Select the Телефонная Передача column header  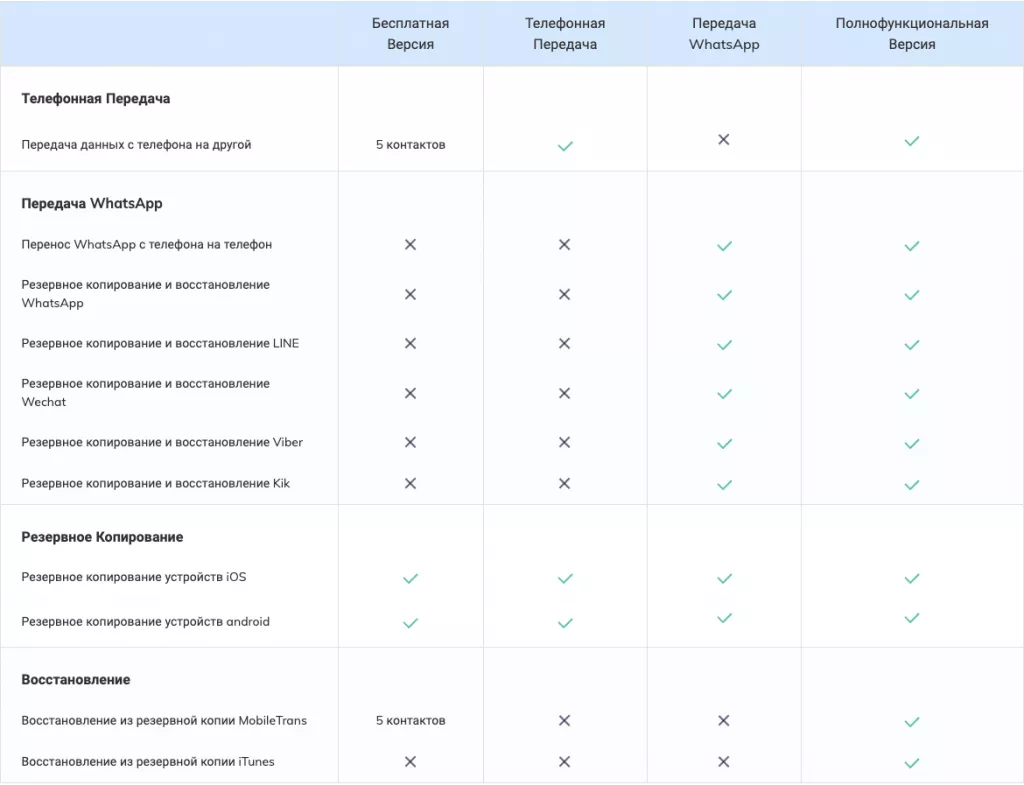click(565, 34)
